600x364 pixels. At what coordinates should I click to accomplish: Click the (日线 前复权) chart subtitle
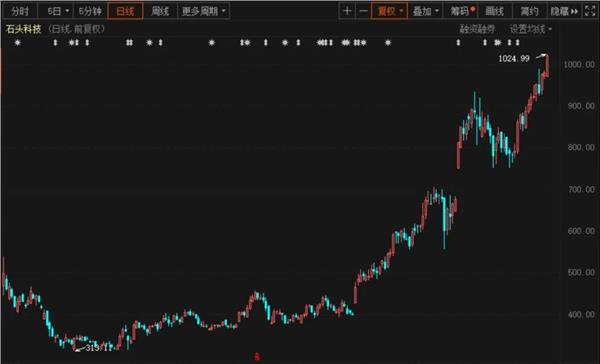tap(76, 29)
